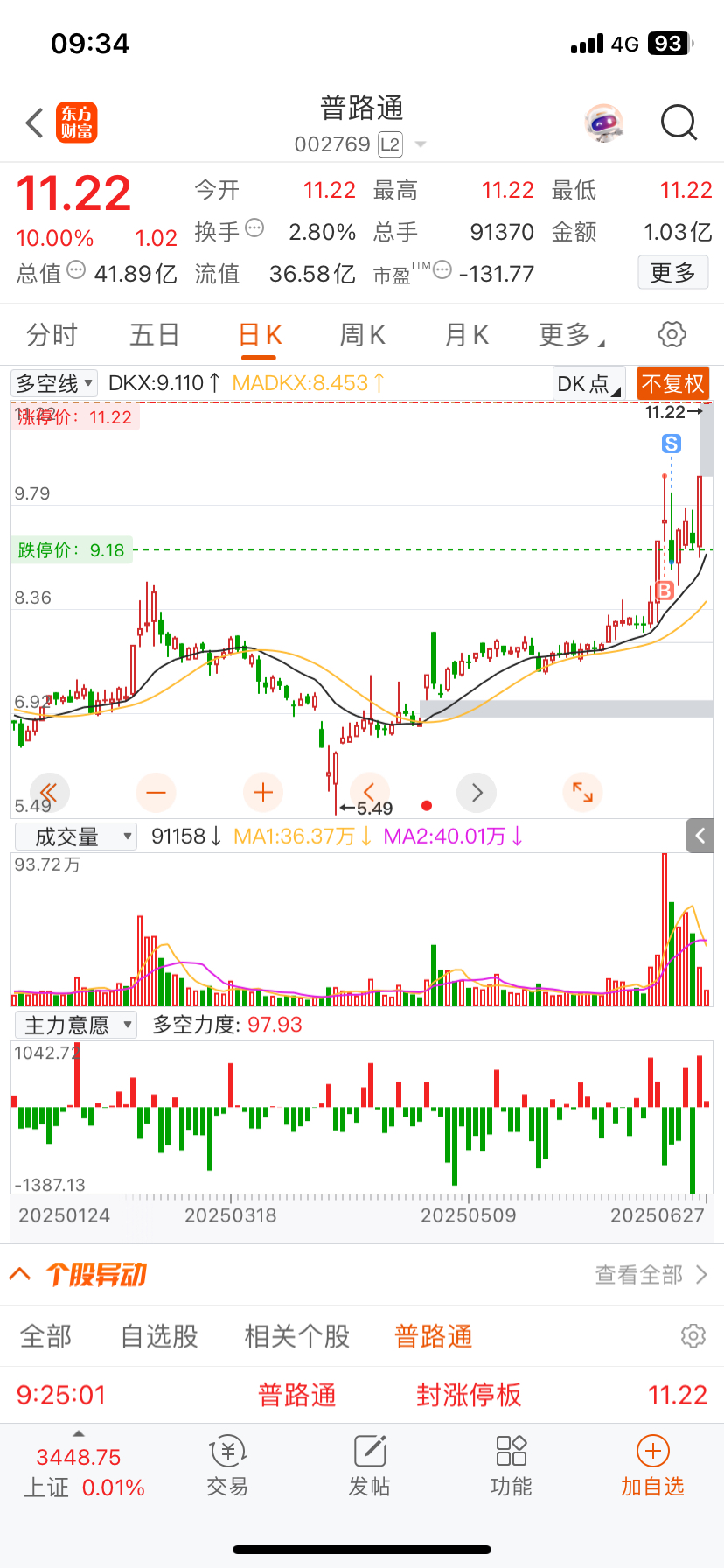Select the 全部 filter tab
Screen dimensions: 724x1568
pos(46,1336)
